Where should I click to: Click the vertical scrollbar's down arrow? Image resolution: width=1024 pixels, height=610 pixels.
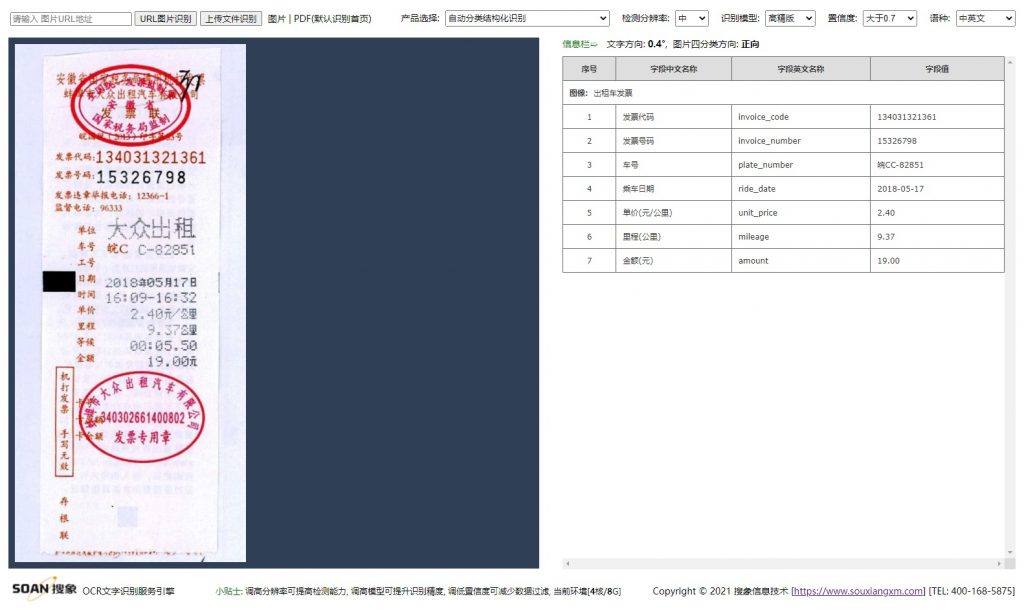(x=1010, y=552)
